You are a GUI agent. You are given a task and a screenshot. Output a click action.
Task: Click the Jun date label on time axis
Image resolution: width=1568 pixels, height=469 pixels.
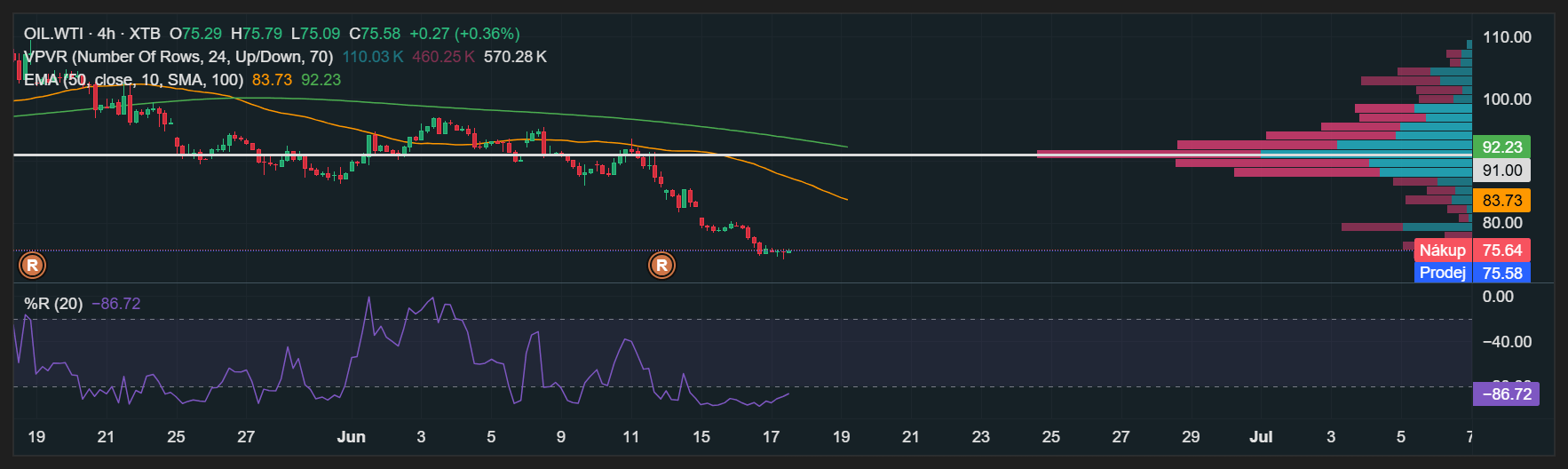(352, 437)
